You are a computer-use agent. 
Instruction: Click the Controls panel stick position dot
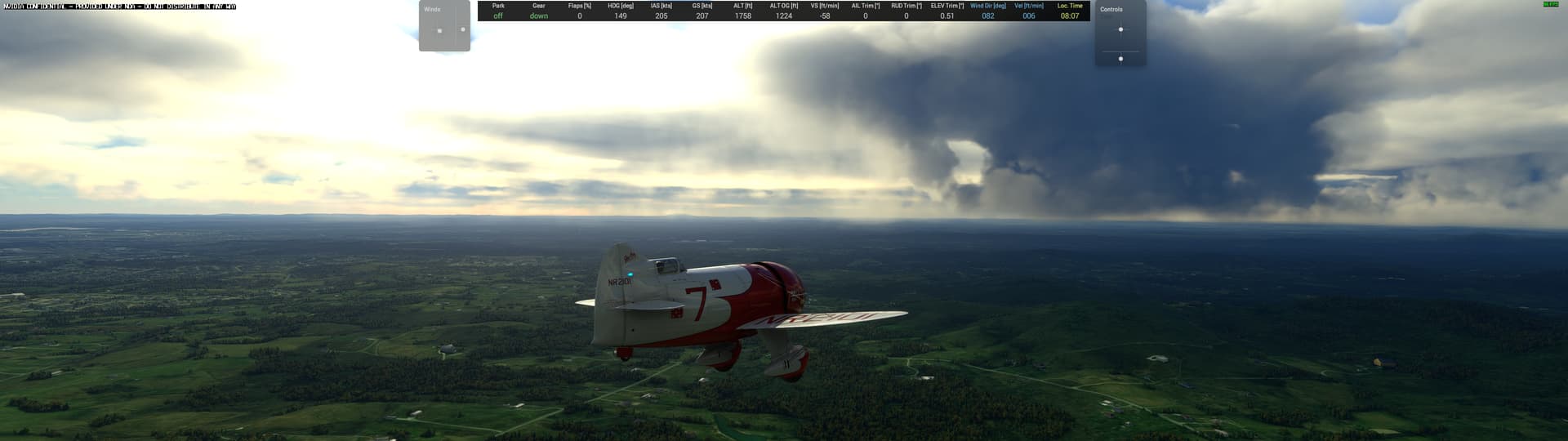[1120, 29]
